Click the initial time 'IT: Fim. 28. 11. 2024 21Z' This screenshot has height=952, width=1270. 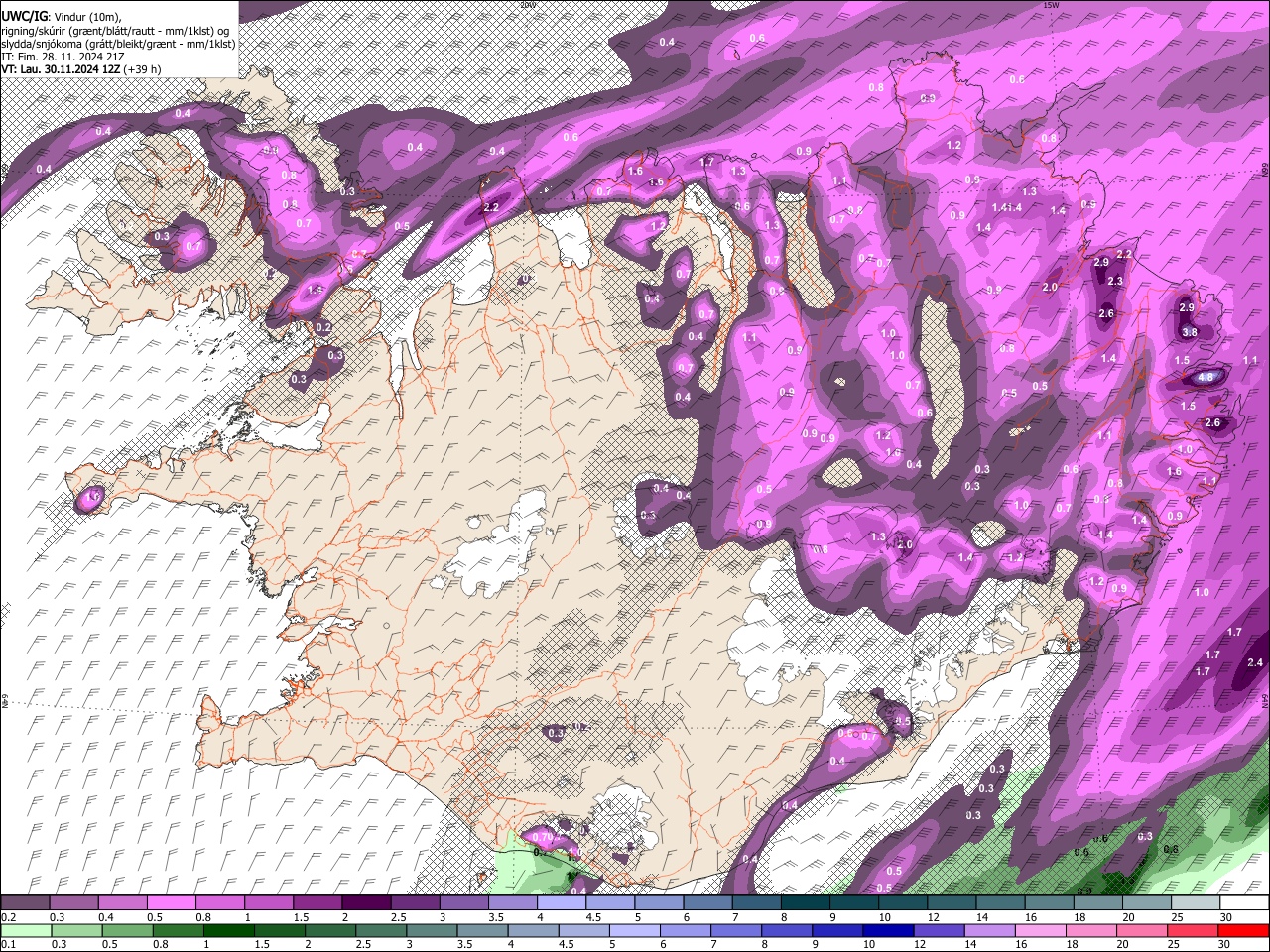tap(62, 56)
